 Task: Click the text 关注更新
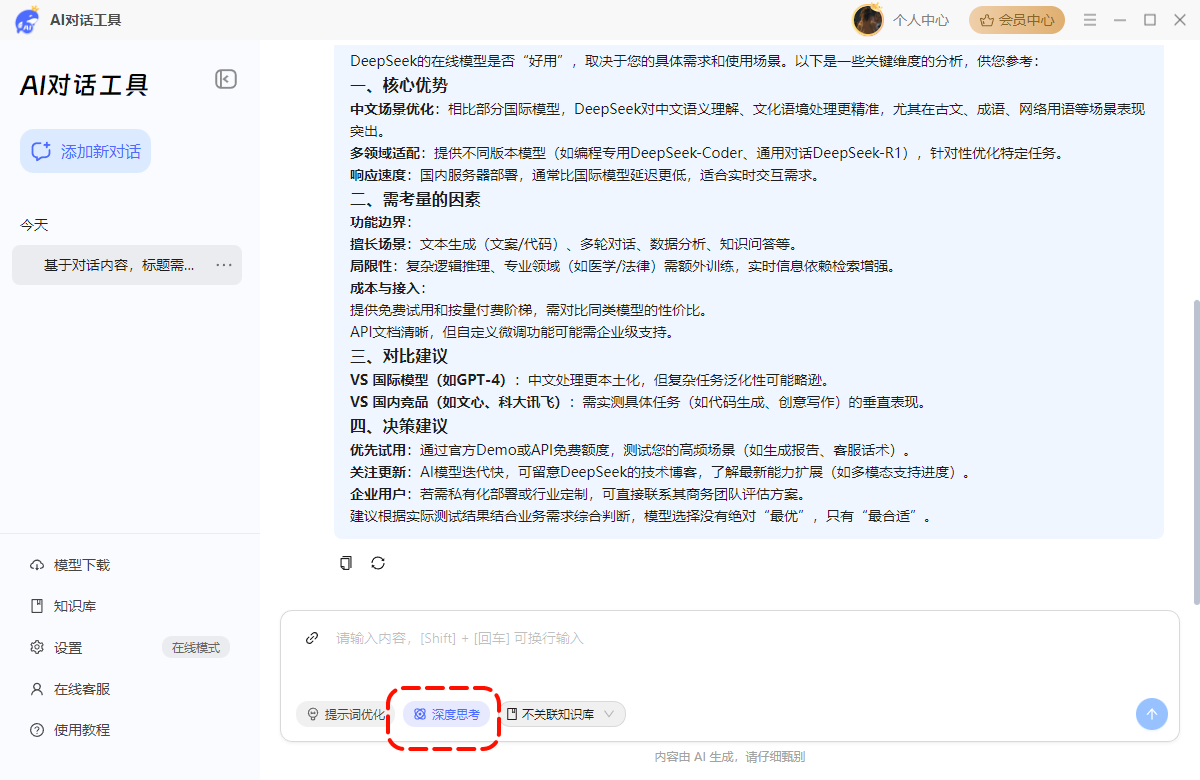(x=378, y=472)
